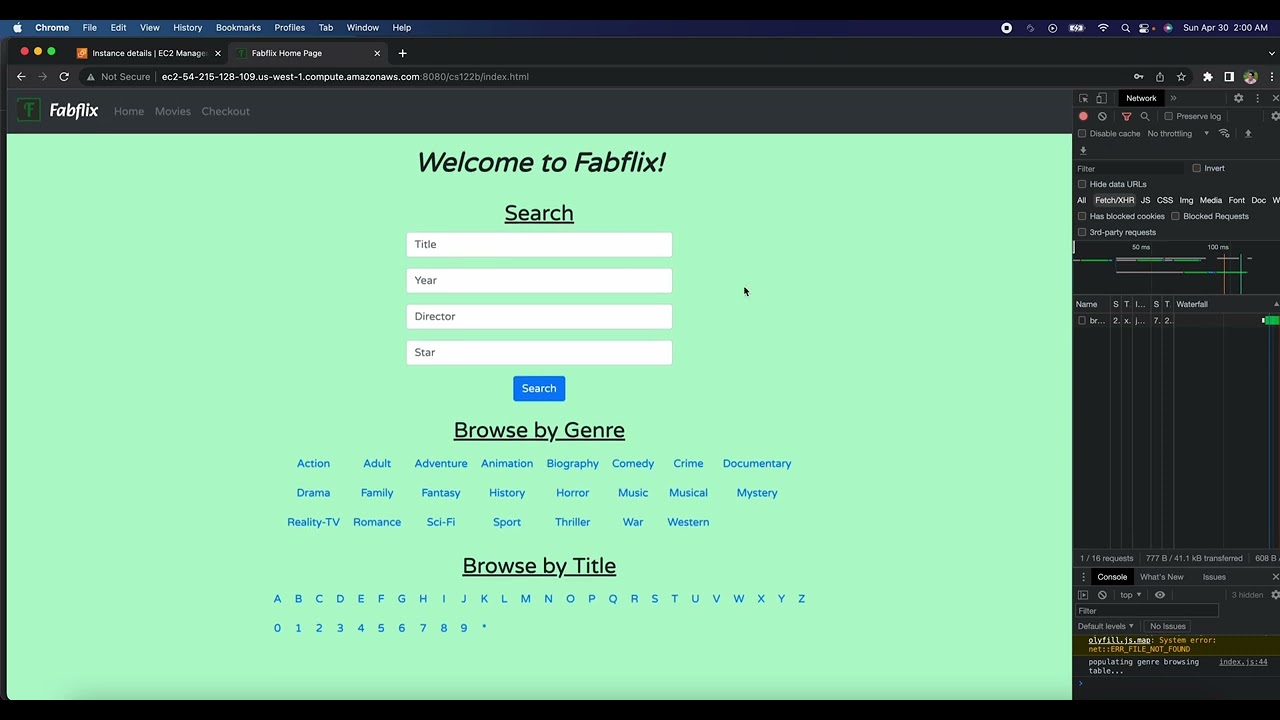Open the Bookmarks menu in the menu bar
Image resolution: width=1280 pixels, height=720 pixels.
238,28
